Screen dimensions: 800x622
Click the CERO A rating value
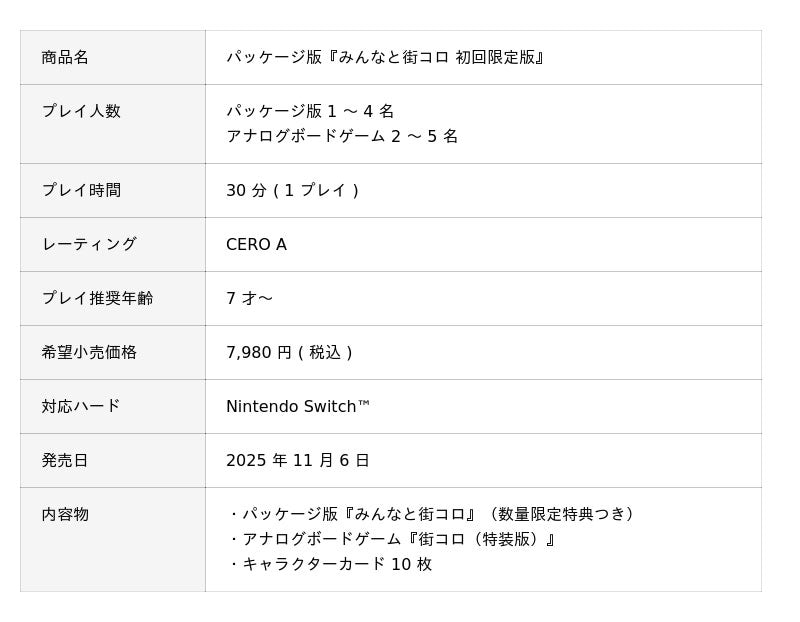click(256, 244)
